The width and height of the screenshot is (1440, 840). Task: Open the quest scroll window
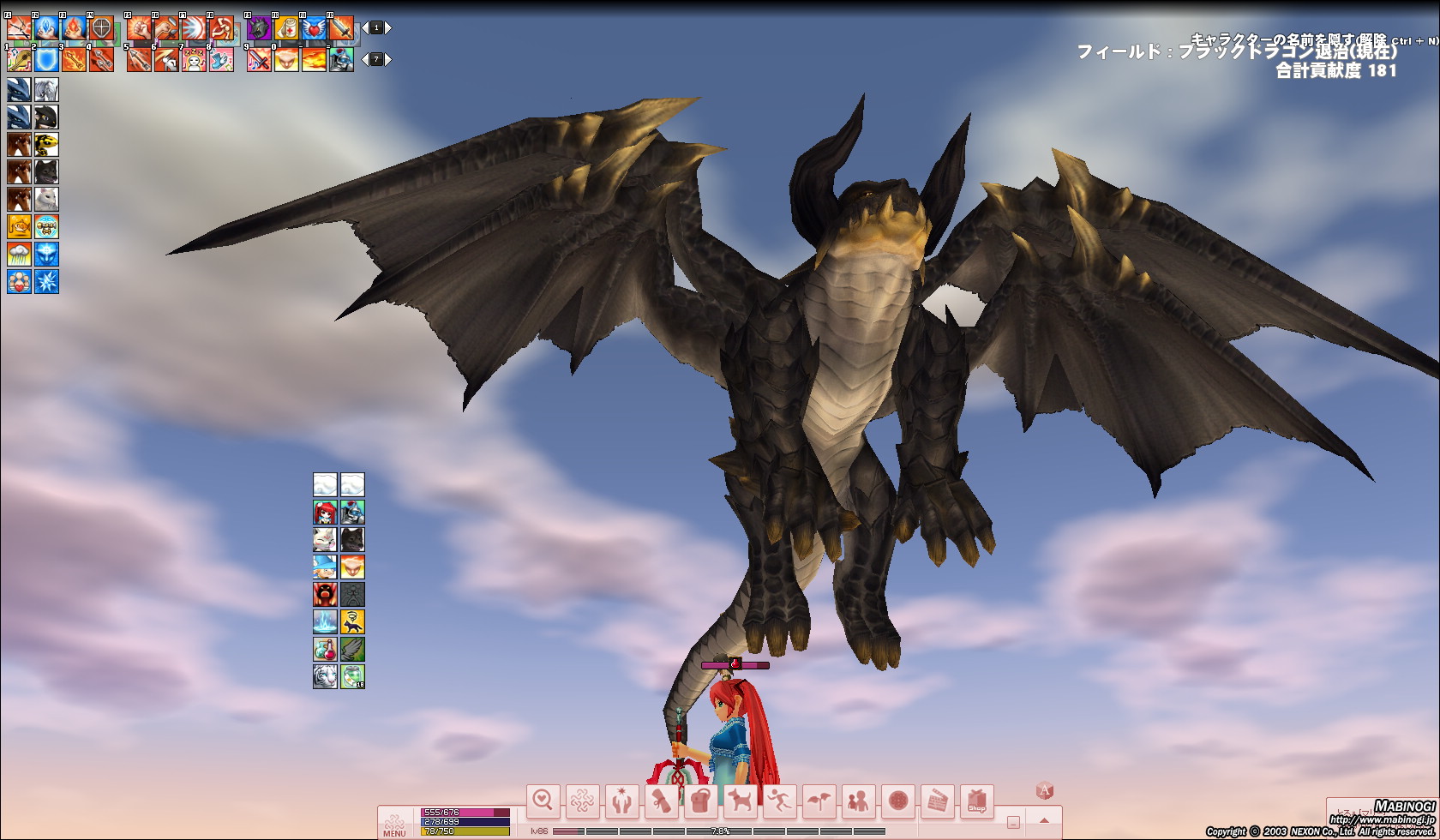pos(661,801)
